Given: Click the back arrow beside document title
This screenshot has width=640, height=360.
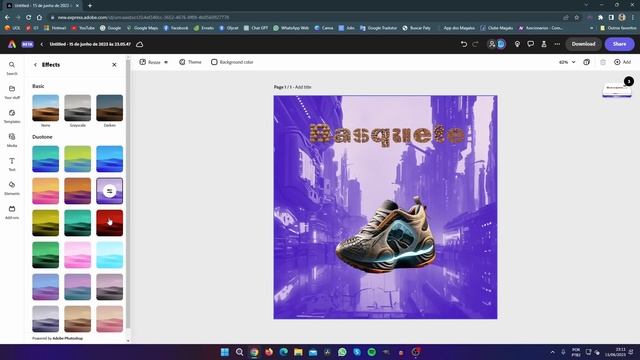Looking at the screenshot, I should 41,44.
